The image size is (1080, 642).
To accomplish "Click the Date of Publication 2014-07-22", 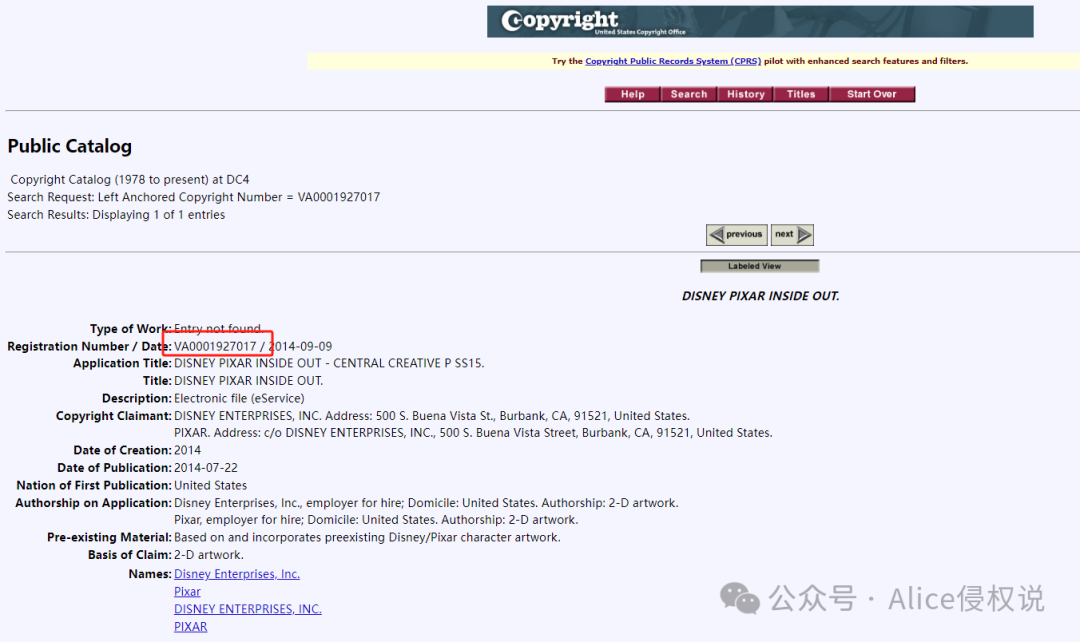I will (x=206, y=468).
